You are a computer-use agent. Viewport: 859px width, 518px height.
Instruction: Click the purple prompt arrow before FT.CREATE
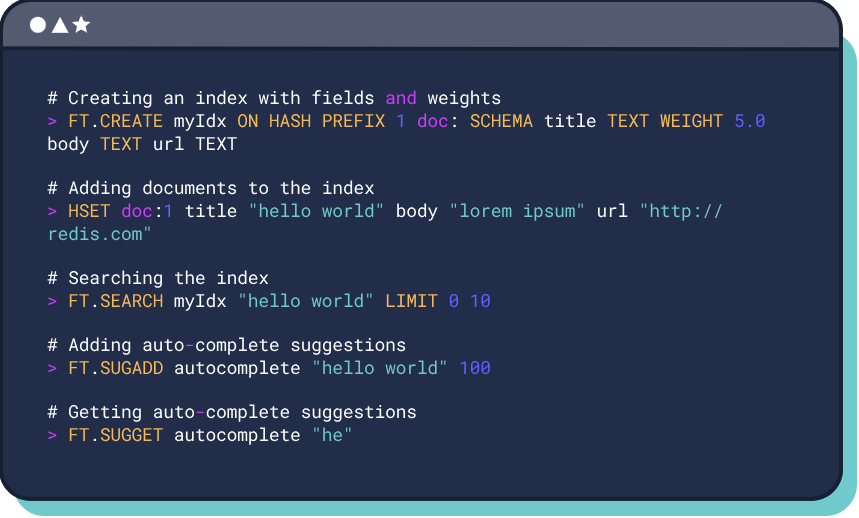tap(53, 122)
